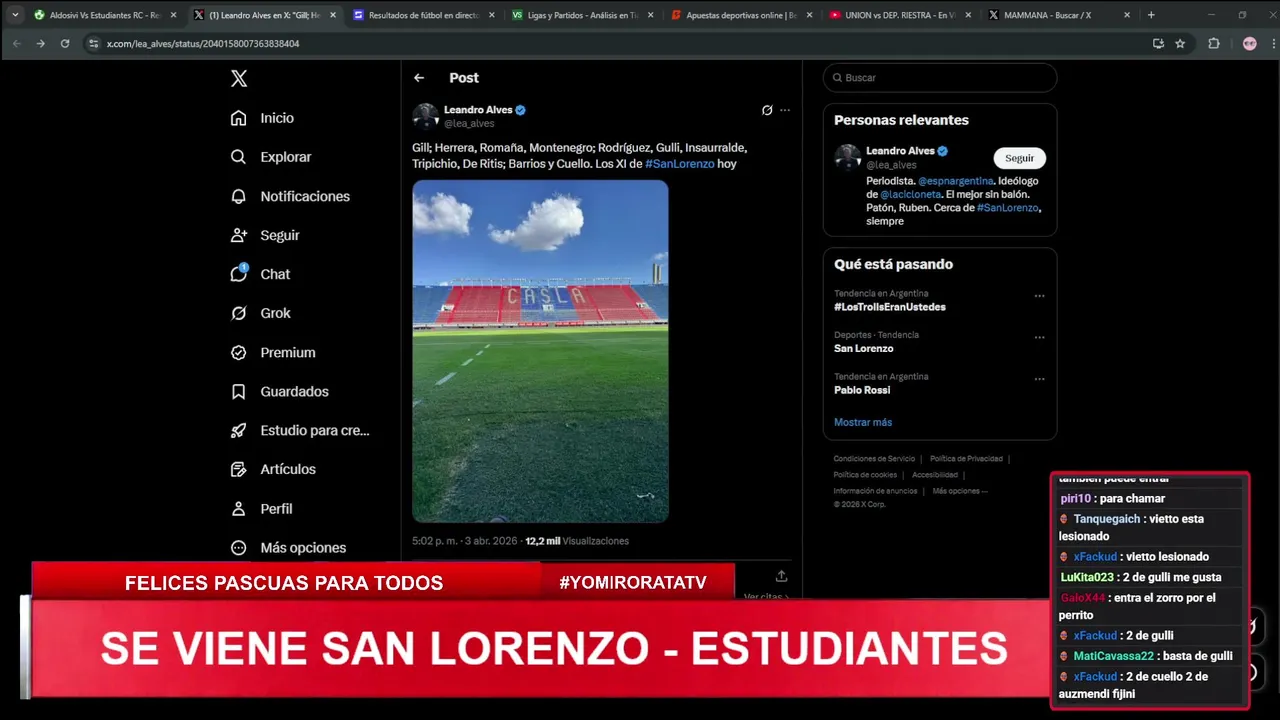Switch to Resultados de fútbol en directo tab
The image size is (1280, 720).
pos(424,15)
